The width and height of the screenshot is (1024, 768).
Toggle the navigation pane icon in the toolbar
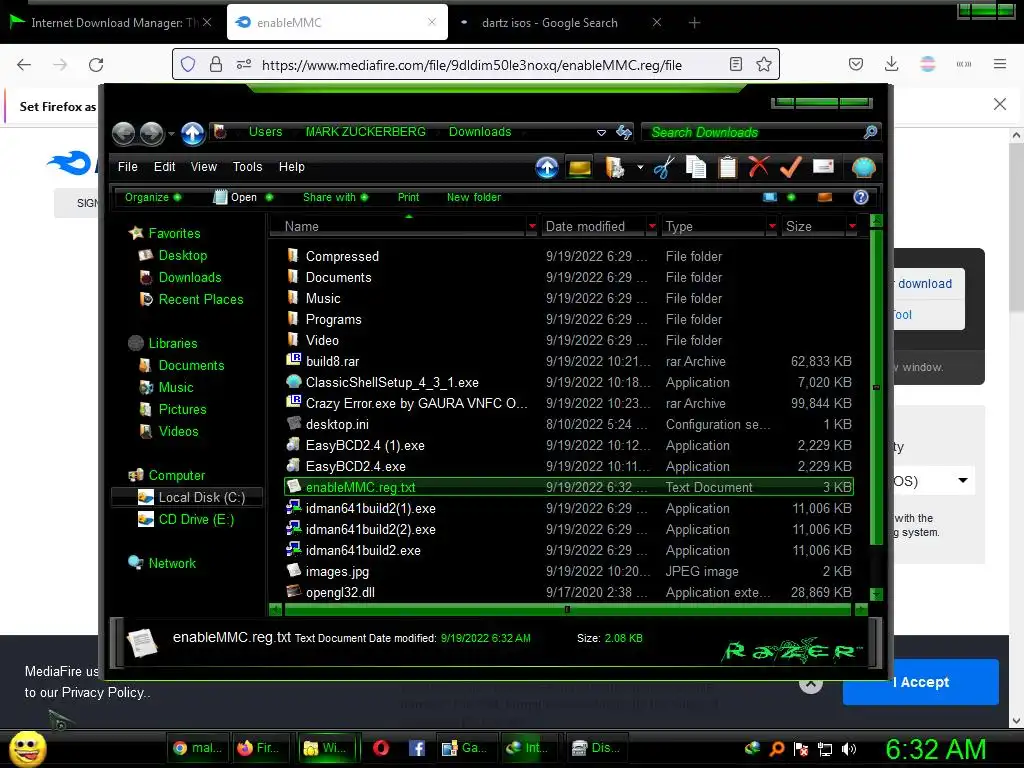(580, 168)
